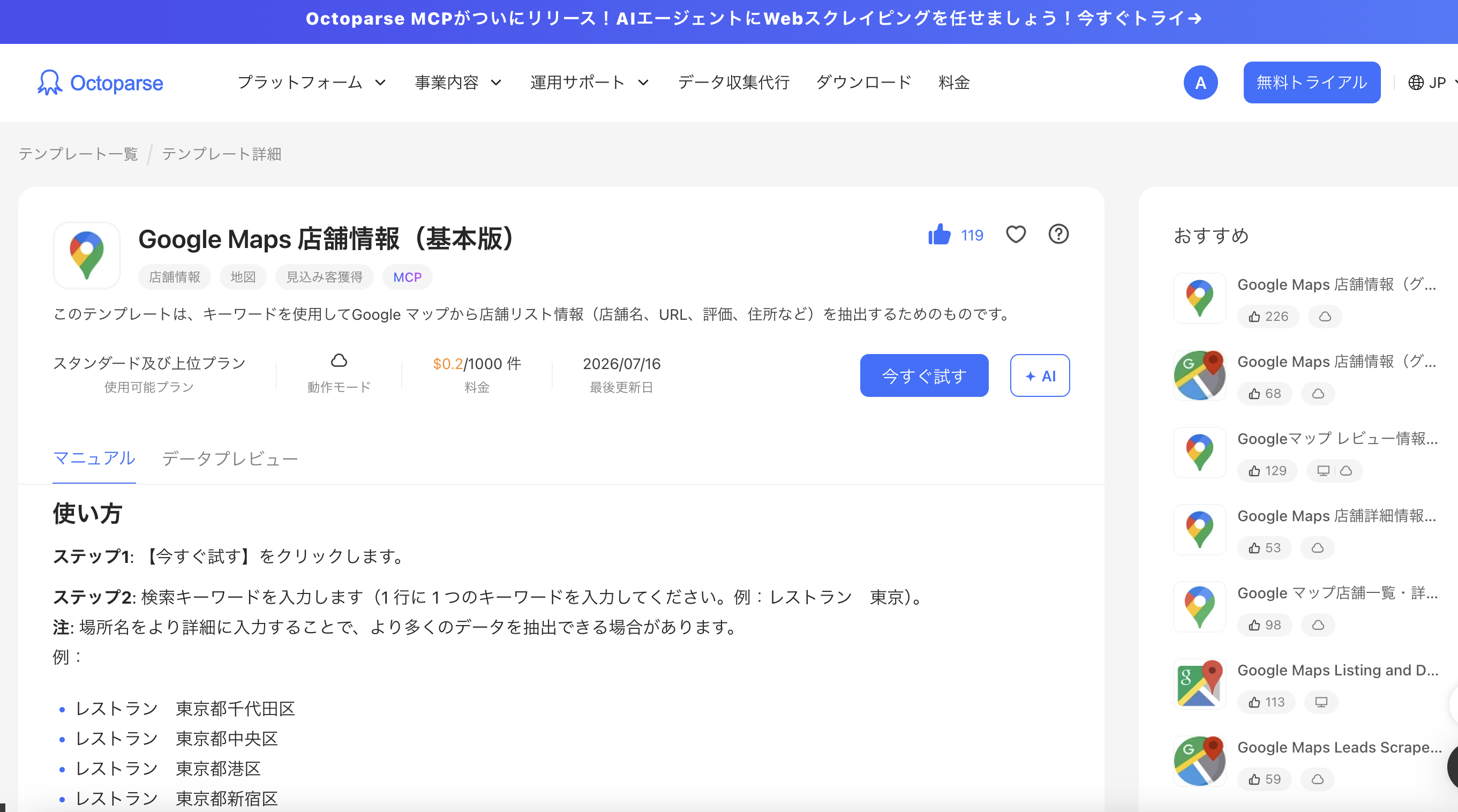The height and width of the screenshot is (812, 1458).
Task: Click the thumbs-up icon showing 53
Action: [1255, 548]
